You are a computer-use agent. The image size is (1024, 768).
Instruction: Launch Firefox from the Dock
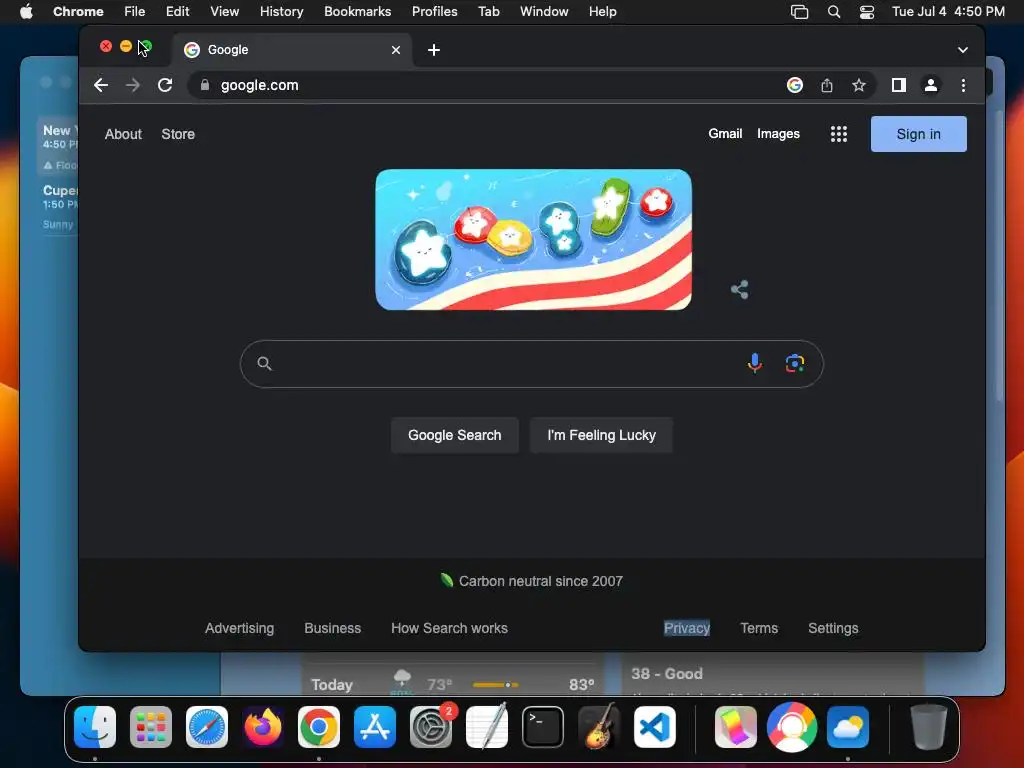coord(263,727)
